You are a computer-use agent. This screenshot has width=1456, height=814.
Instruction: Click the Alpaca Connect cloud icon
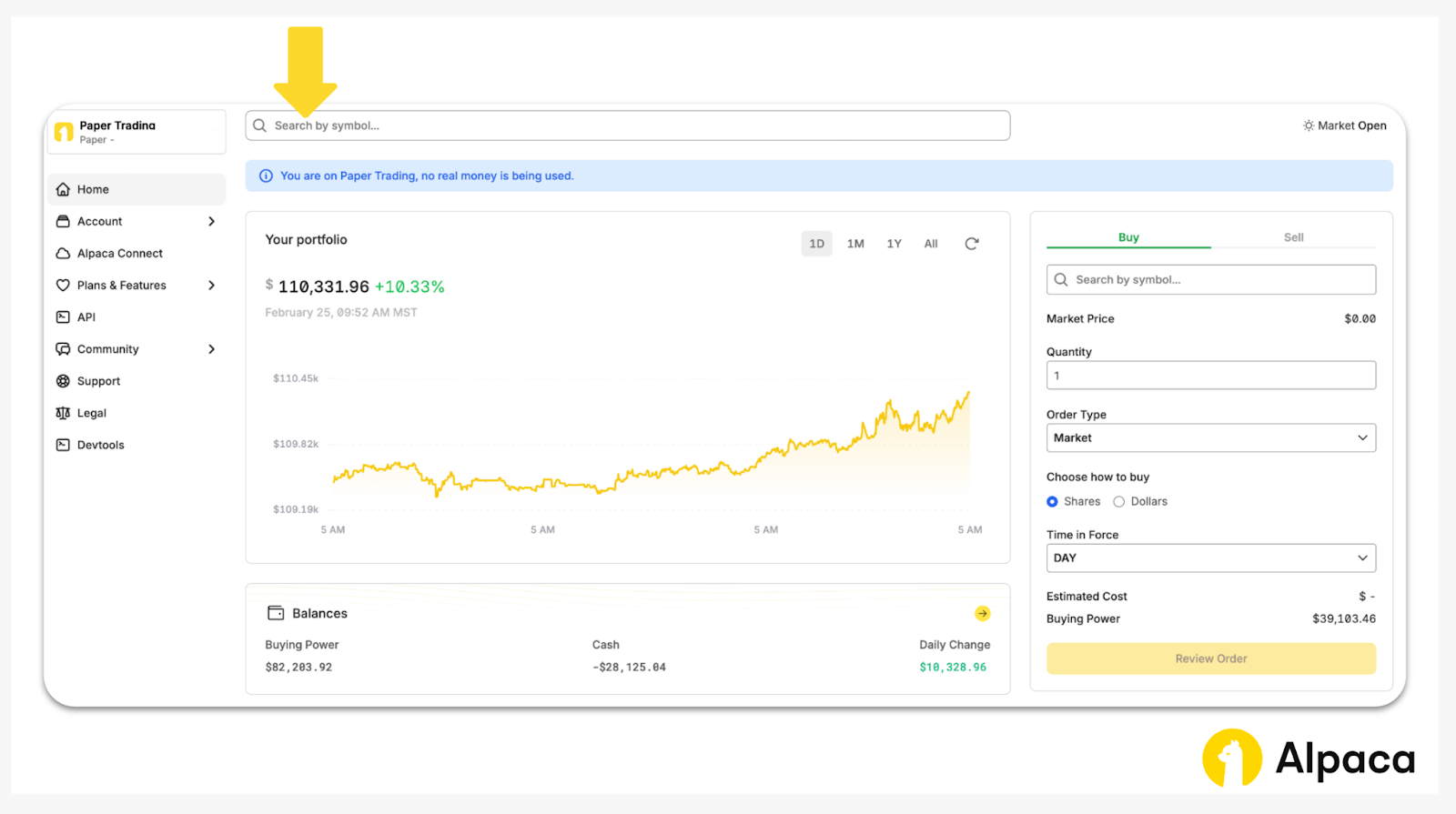tap(63, 254)
